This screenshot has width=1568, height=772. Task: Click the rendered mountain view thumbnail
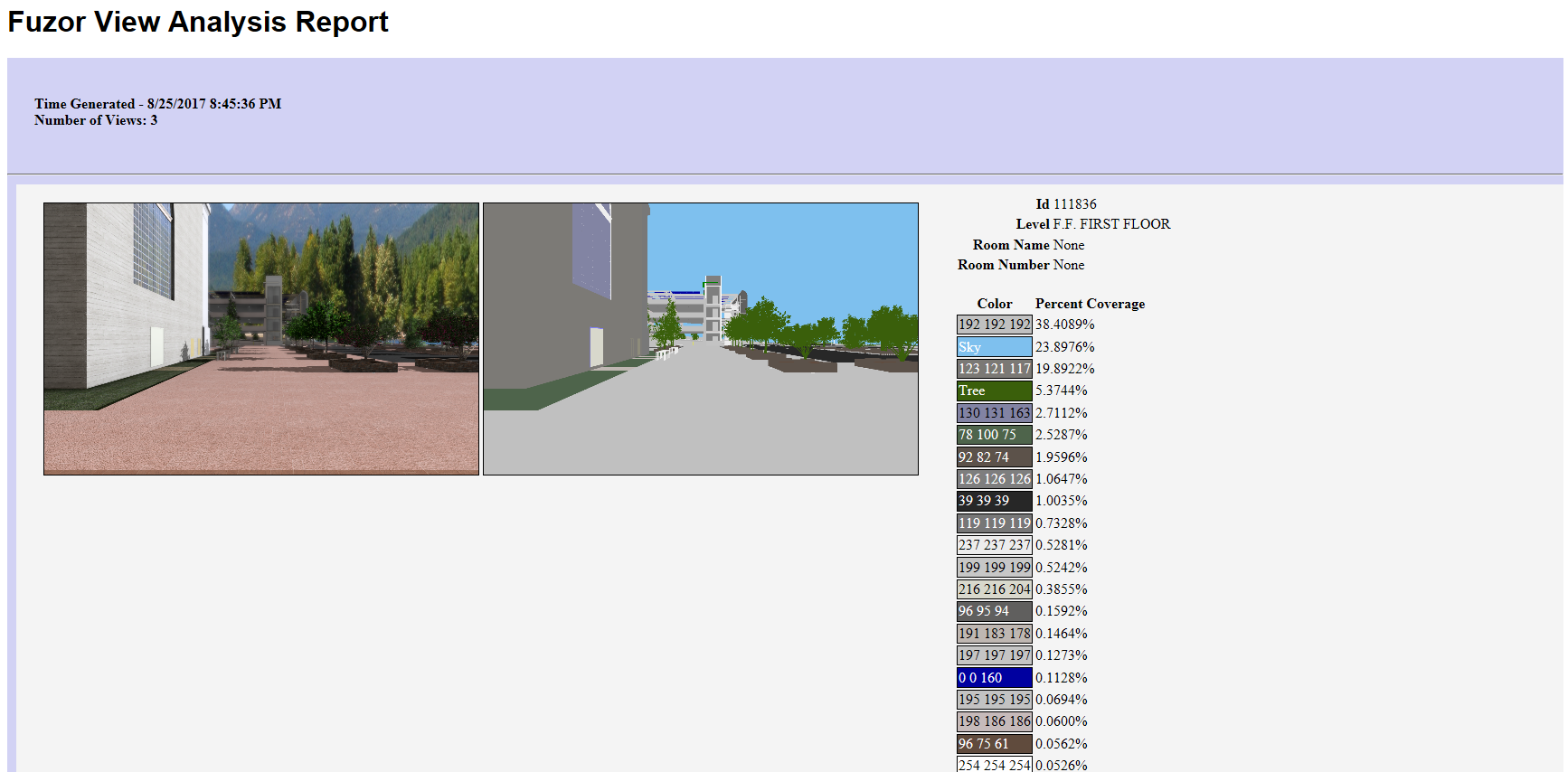coord(261,339)
